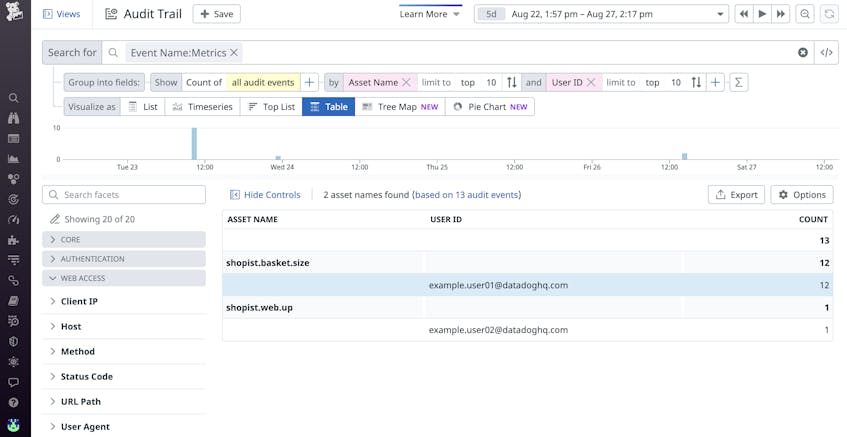This screenshot has width=847, height=437.
Task: Open the question mark help sidebar icon
Action: point(14,402)
